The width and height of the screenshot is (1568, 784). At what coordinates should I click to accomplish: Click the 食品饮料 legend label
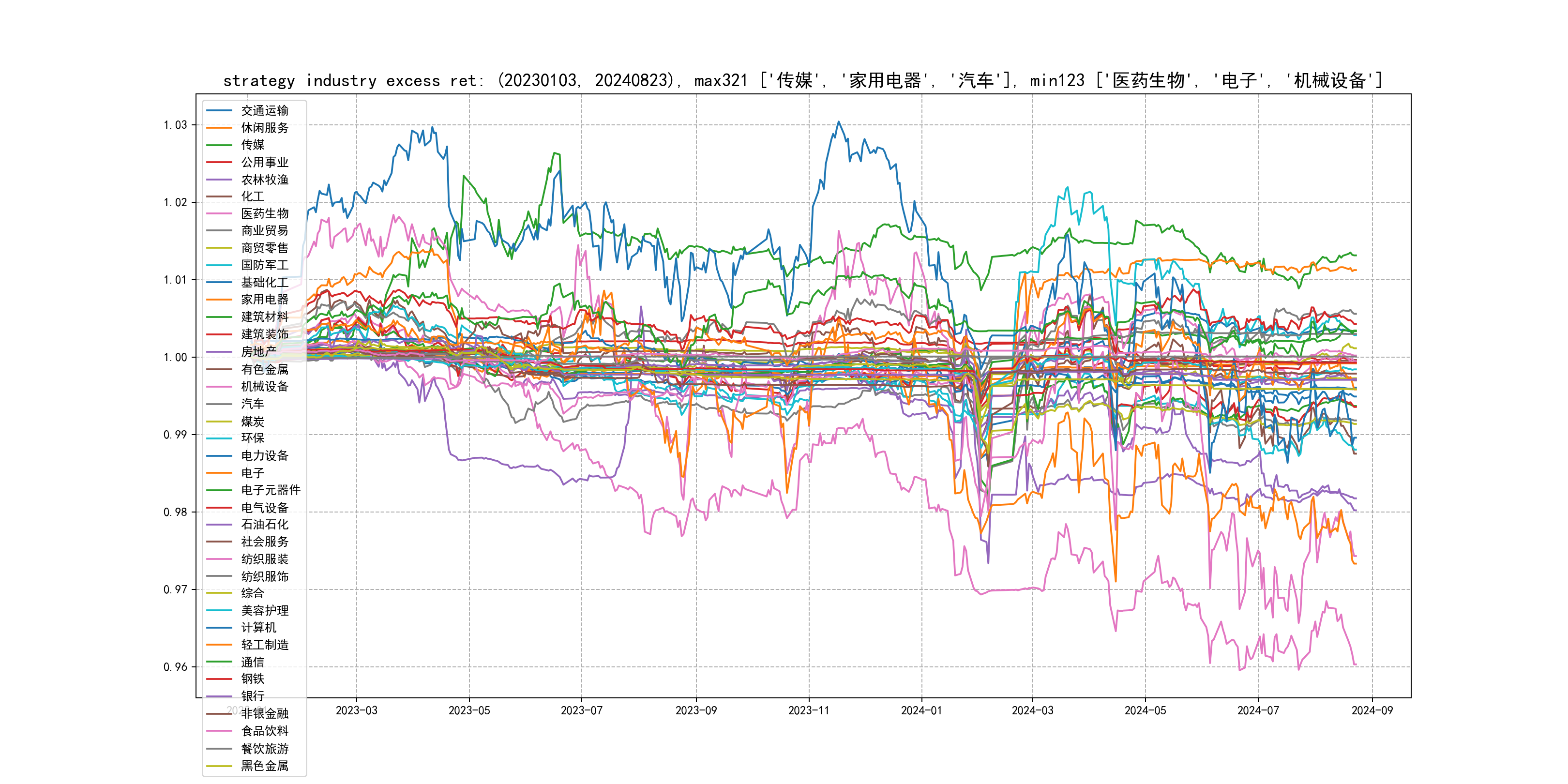264,731
